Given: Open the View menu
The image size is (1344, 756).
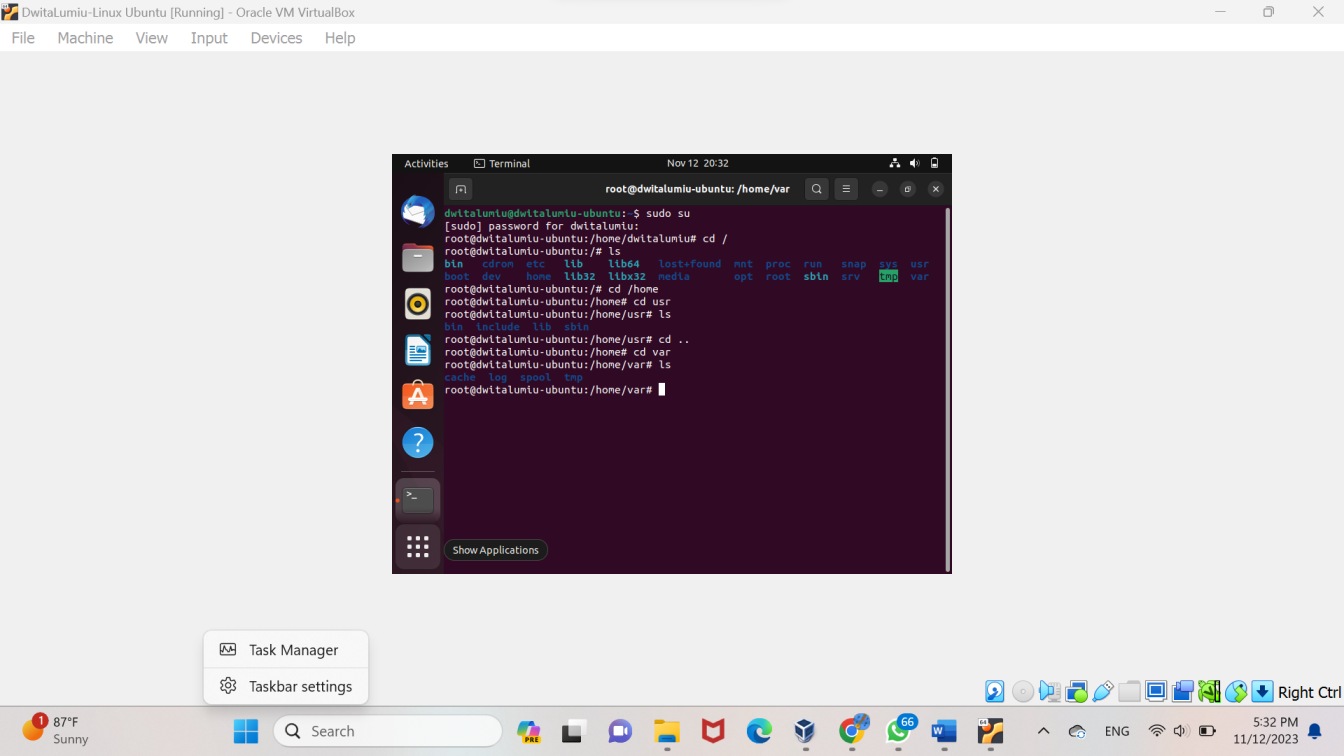Looking at the screenshot, I should click(152, 38).
